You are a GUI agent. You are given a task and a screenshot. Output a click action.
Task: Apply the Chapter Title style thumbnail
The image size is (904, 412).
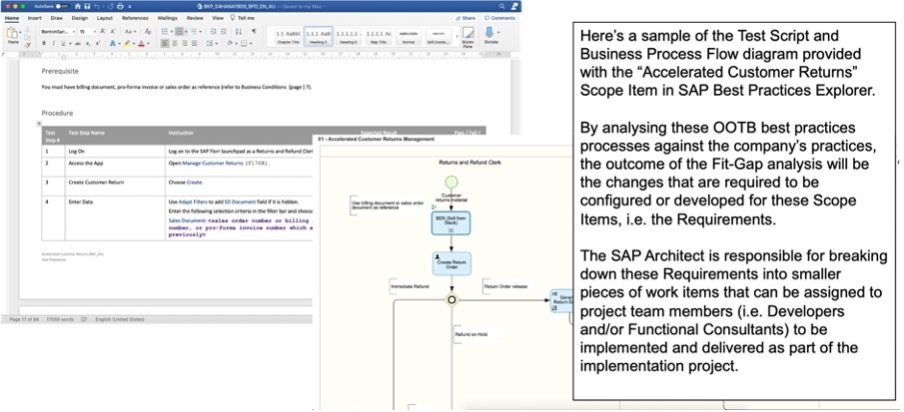point(288,37)
